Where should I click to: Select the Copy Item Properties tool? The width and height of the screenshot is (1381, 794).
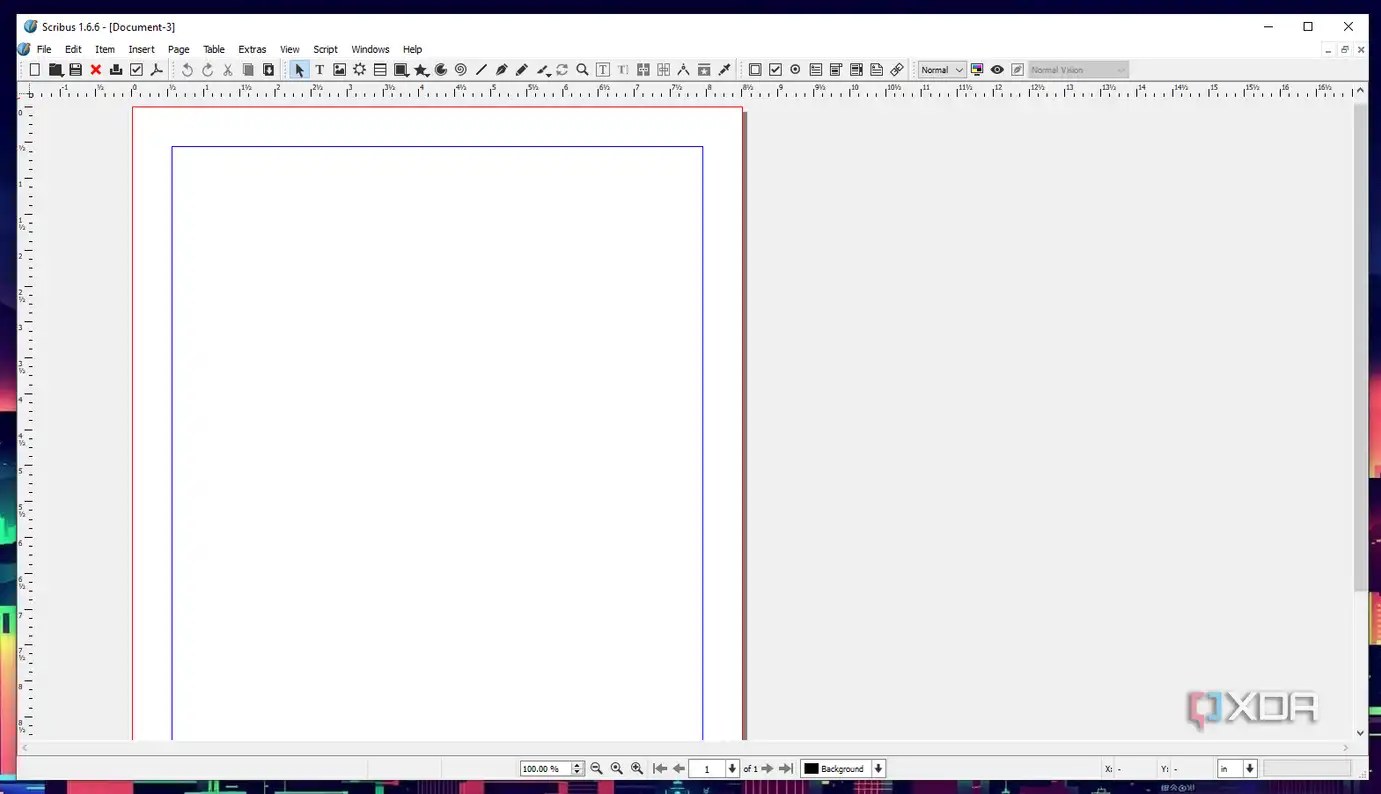pos(704,70)
